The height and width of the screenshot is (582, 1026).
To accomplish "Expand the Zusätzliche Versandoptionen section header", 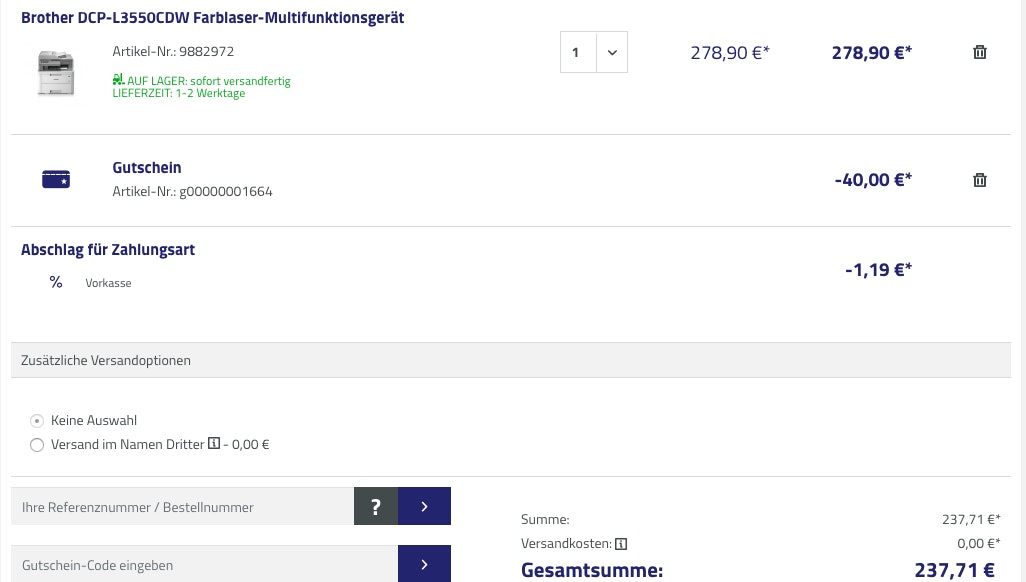I will pyautogui.click(x=511, y=360).
